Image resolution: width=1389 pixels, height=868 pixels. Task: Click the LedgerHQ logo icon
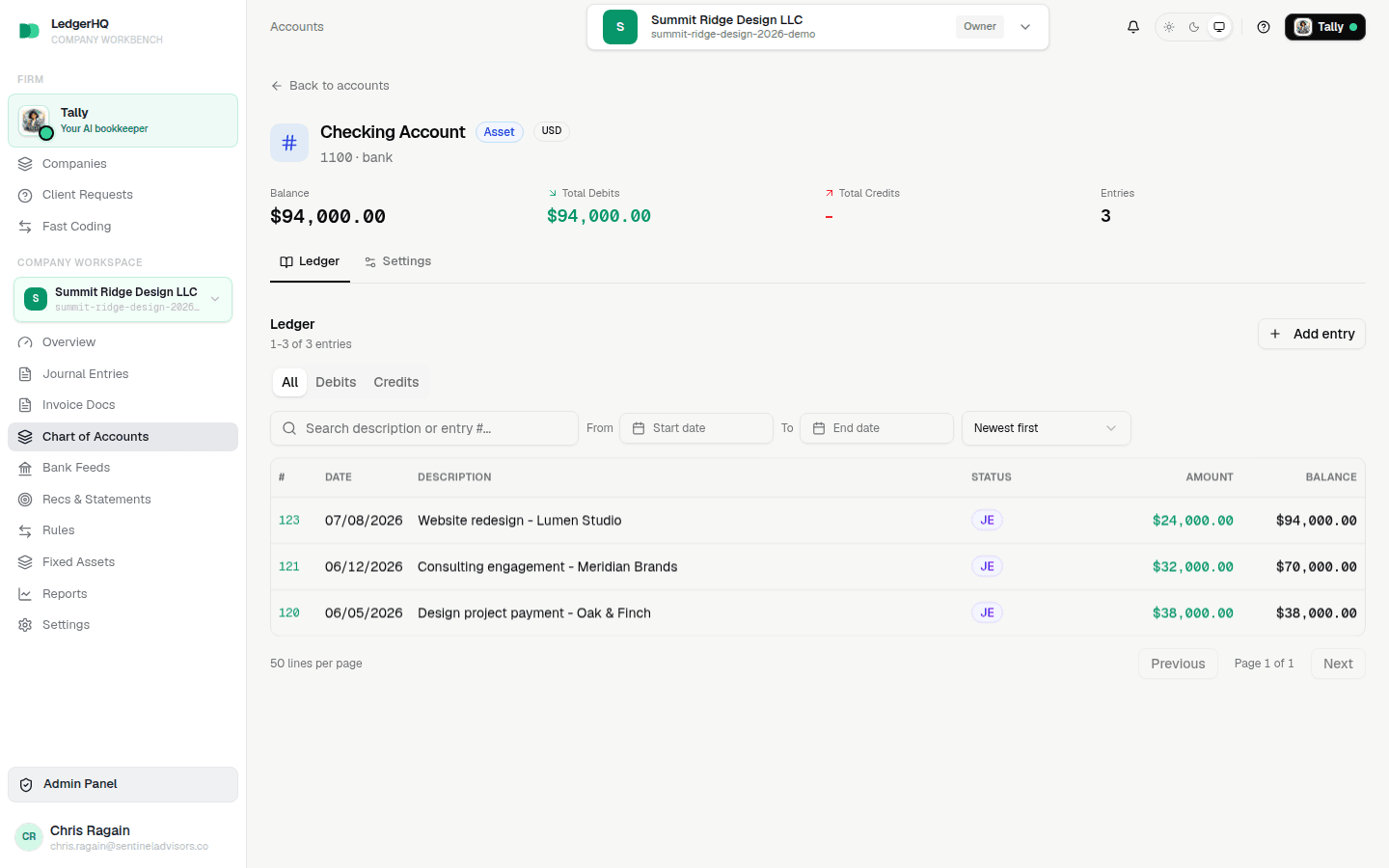(x=29, y=31)
